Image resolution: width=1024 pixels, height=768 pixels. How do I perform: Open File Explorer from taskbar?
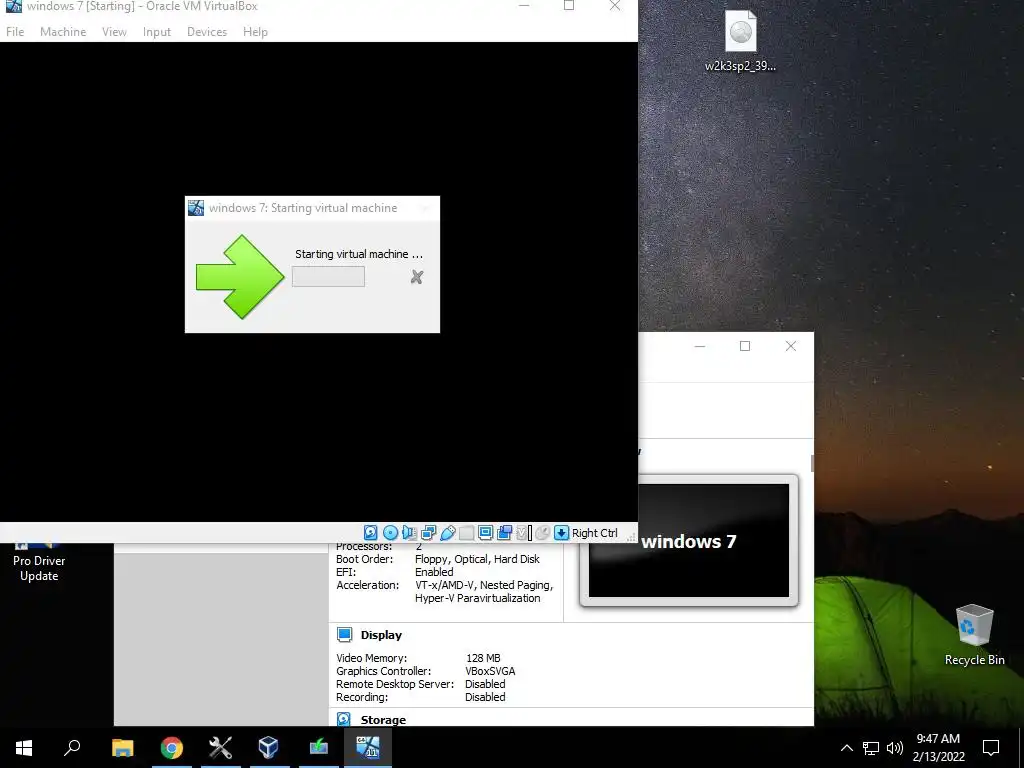[x=122, y=748]
